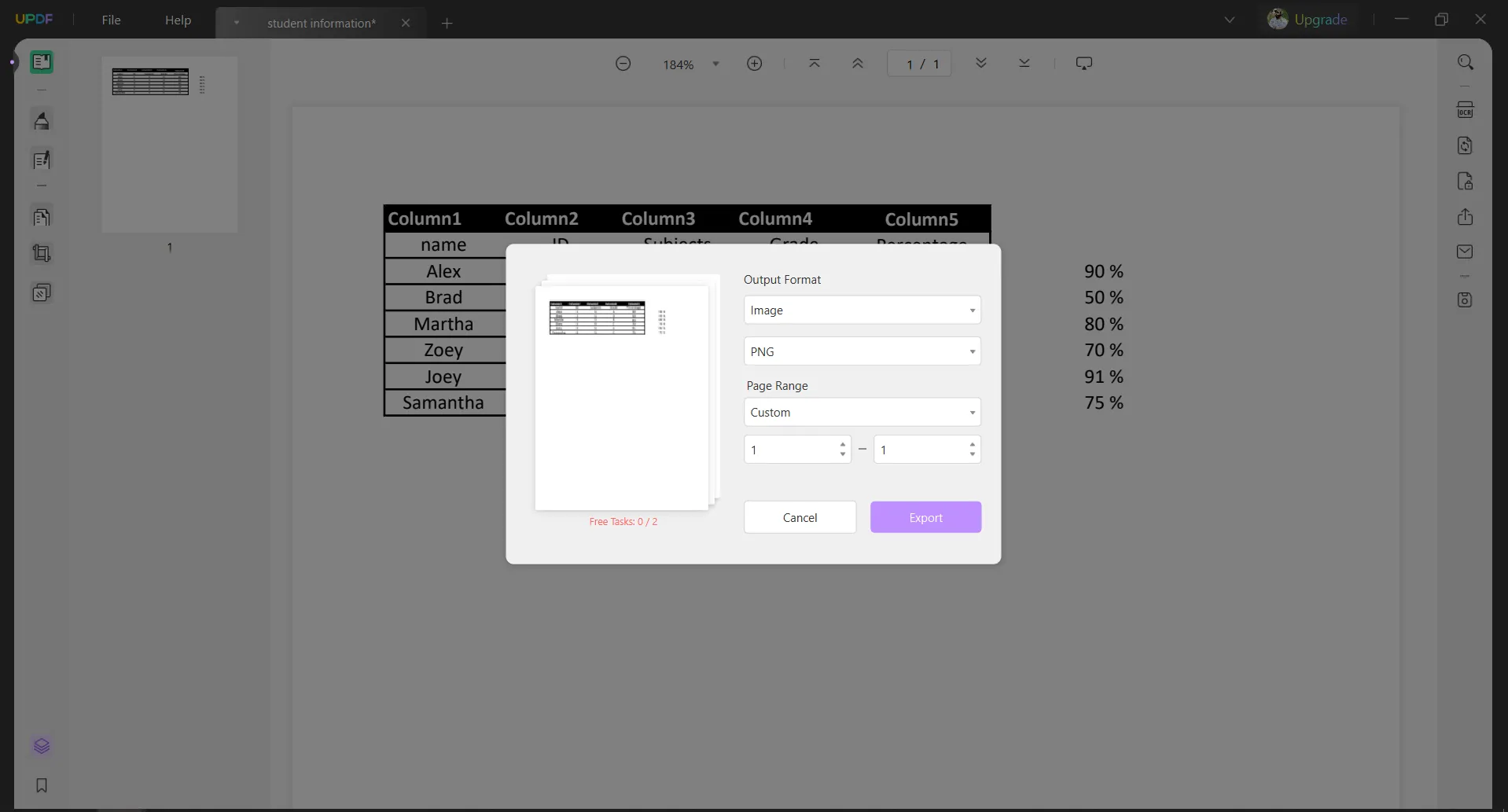Image resolution: width=1508 pixels, height=812 pixels.
Task: Open the Image output format dropdown
Action: tap(862, 310)
